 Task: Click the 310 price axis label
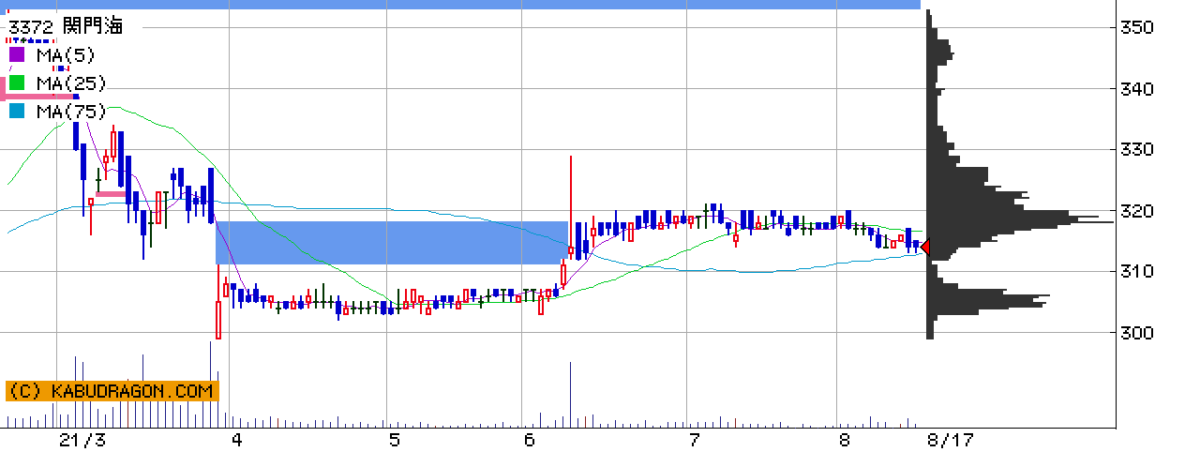tap(1138, 272)
